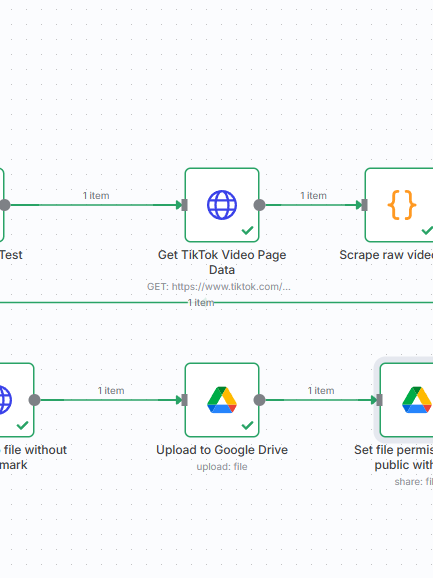Click input connector of Set file permissions node

pos(379,400)
